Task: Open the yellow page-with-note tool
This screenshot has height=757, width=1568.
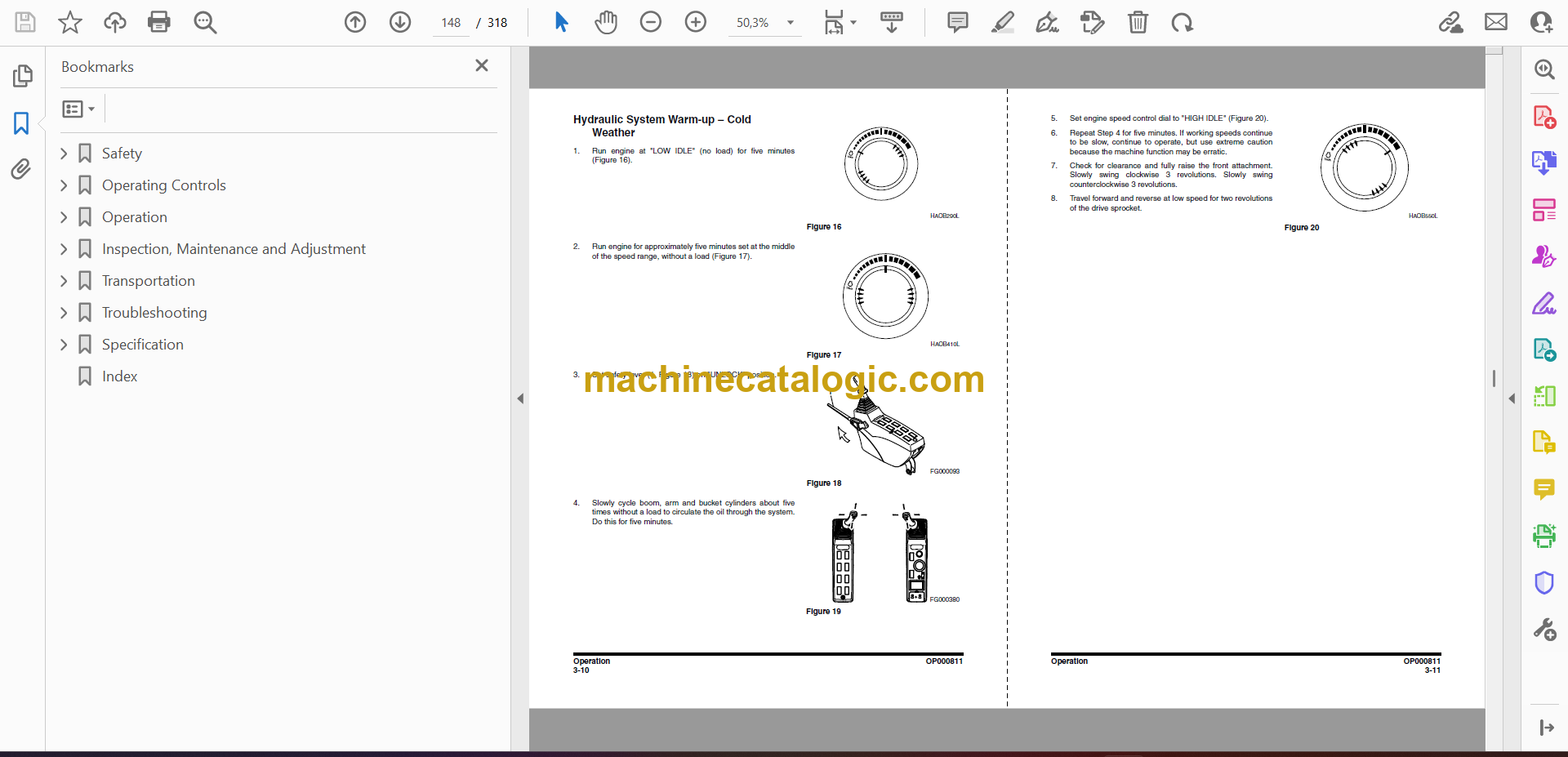Action: [x=1544, y=443]
